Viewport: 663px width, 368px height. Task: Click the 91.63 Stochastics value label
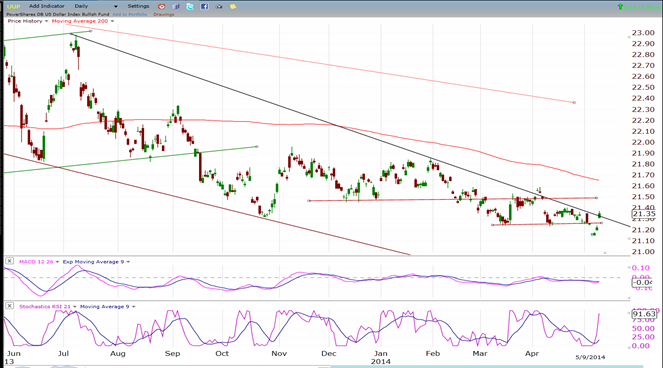[644, 314]
